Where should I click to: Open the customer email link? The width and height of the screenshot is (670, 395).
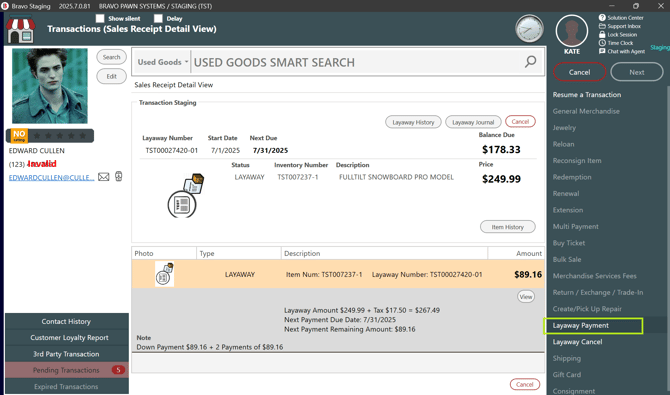pyautogui.click(x=51, y=177)
